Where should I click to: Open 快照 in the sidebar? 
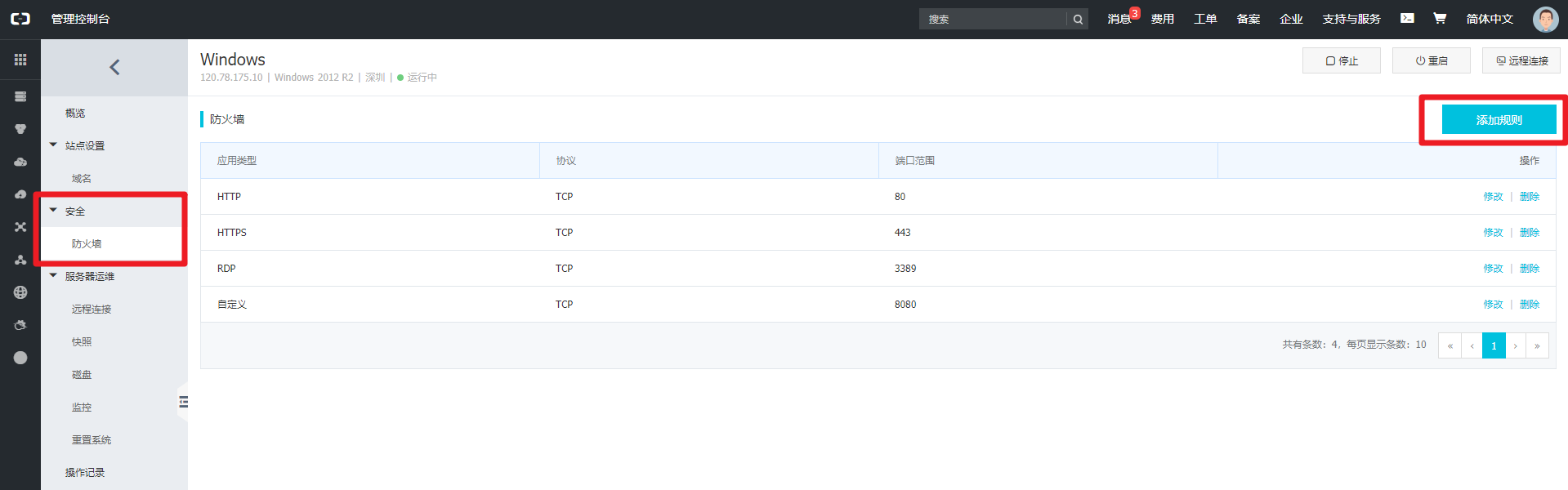tap(82, 341)
